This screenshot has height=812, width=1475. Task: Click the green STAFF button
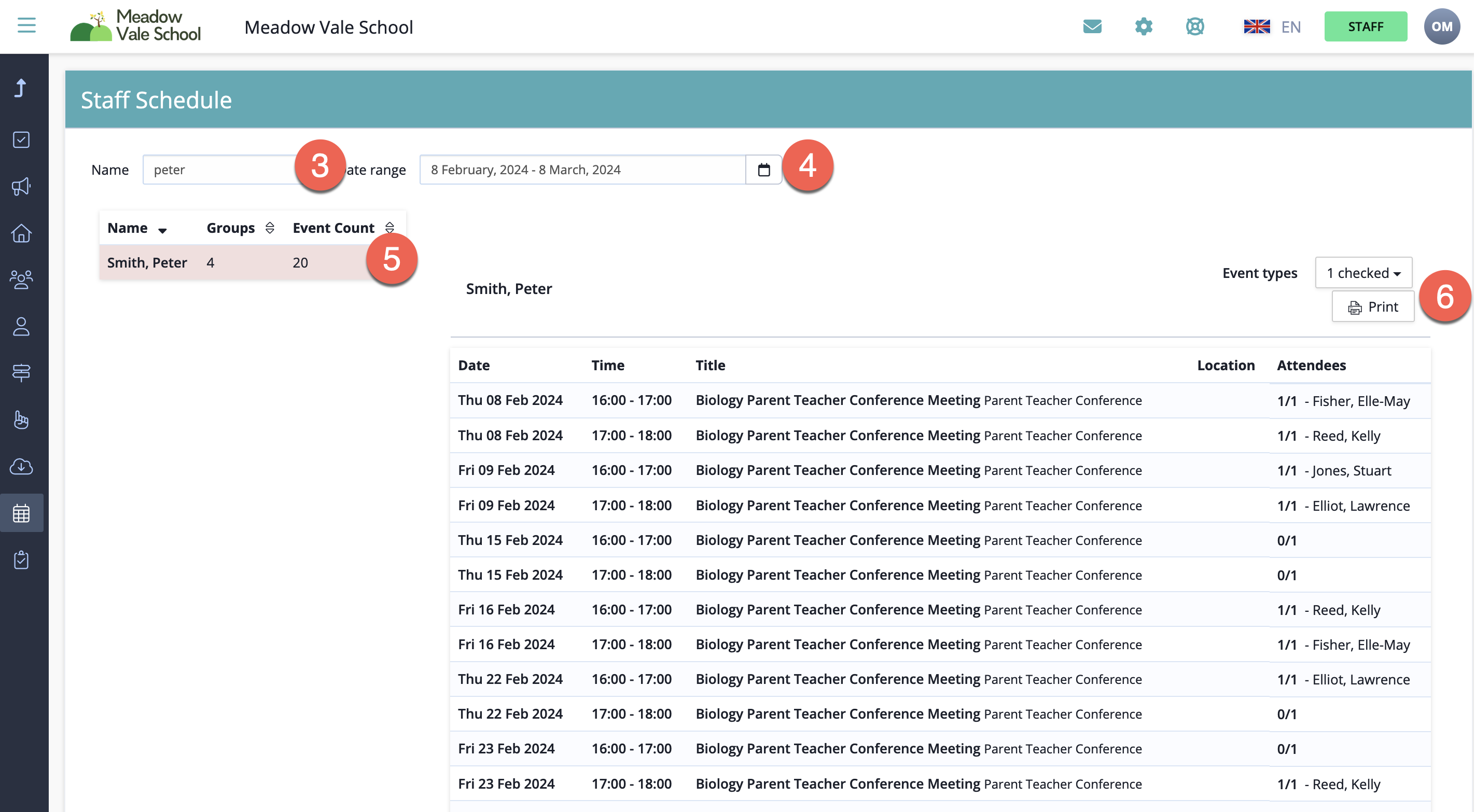pyautogui.click(x=1365, y=26)
